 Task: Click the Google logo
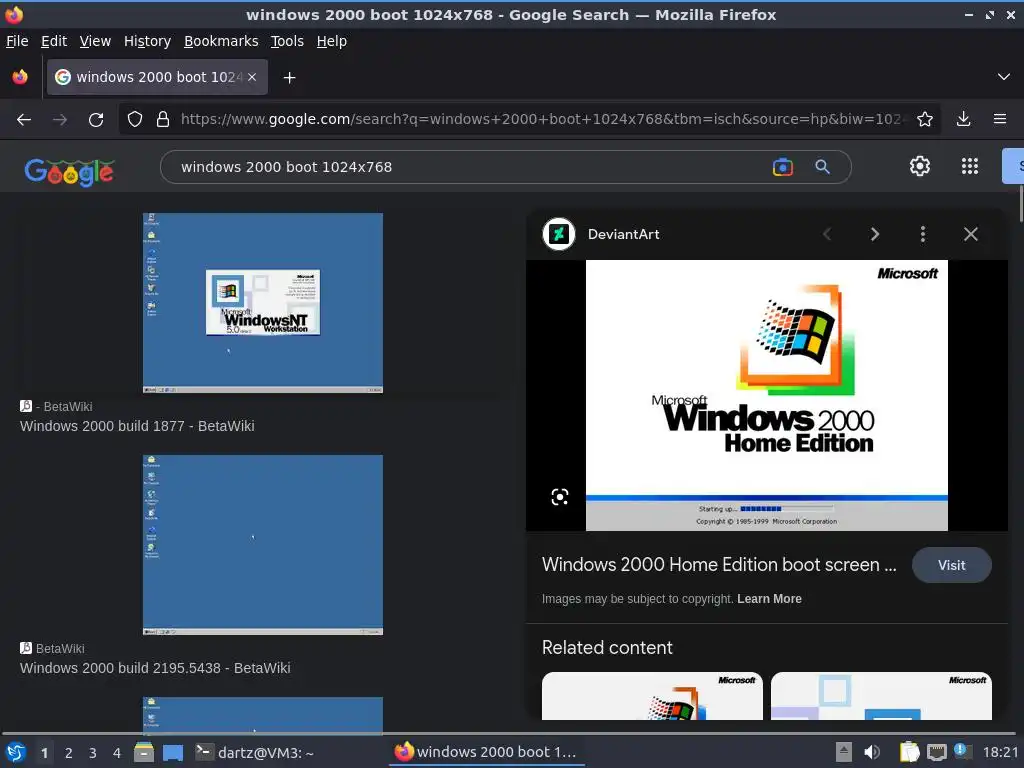tap(69, 172)
